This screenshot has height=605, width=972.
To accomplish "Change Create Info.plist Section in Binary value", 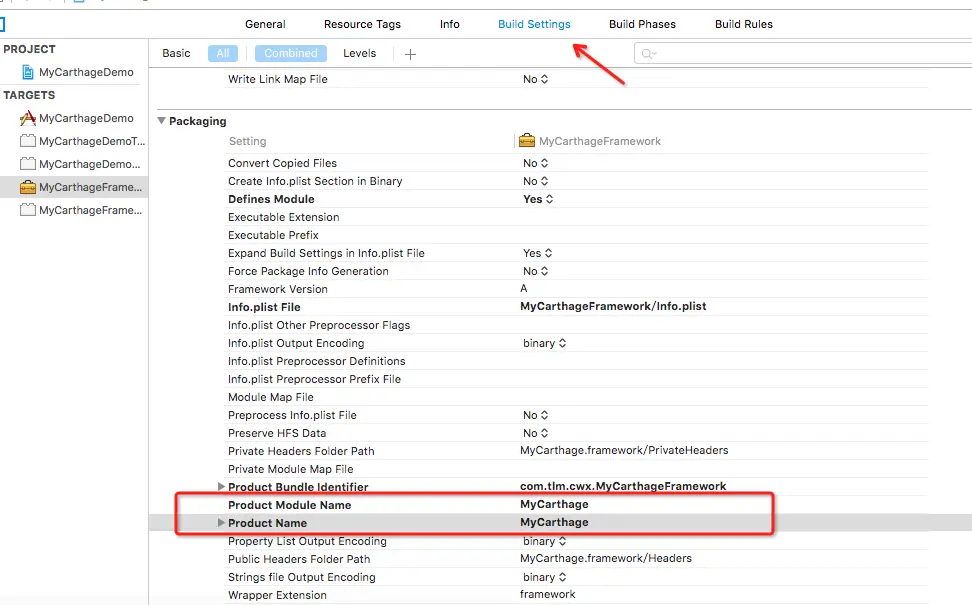I will tap(536, 181).
